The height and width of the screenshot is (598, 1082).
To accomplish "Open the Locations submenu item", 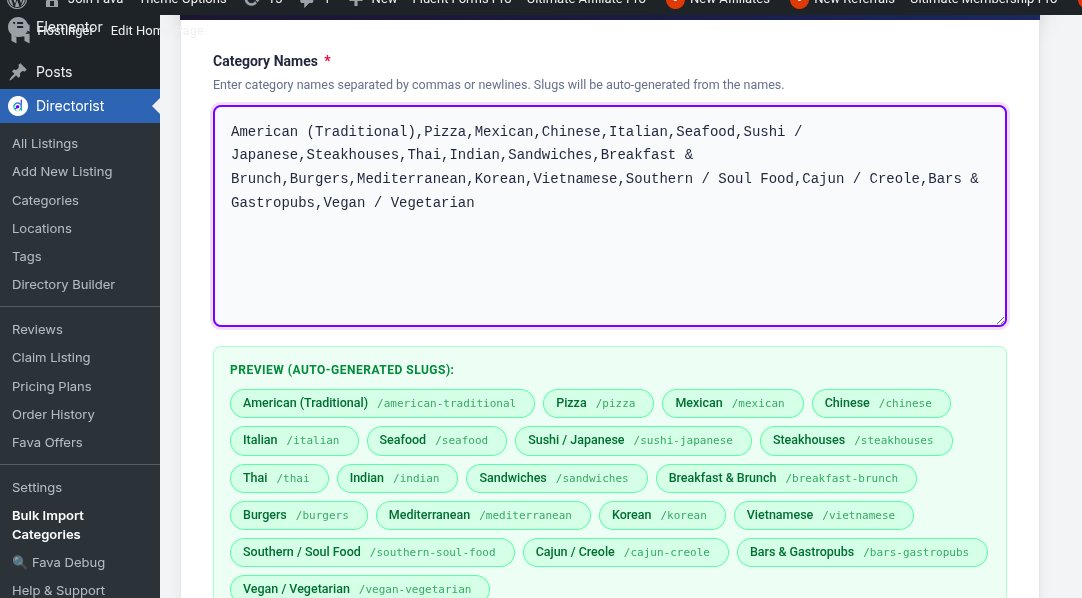I will [x=41, y=228].
